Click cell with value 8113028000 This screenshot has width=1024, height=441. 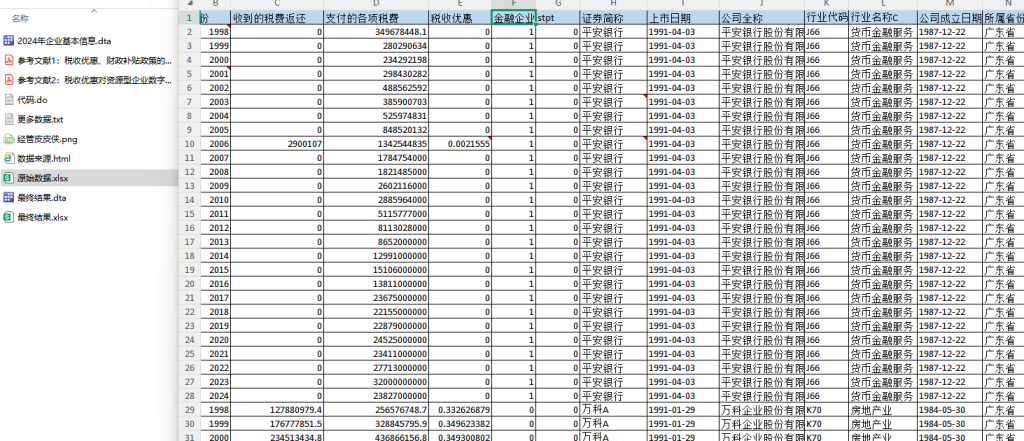click(376, 228)
